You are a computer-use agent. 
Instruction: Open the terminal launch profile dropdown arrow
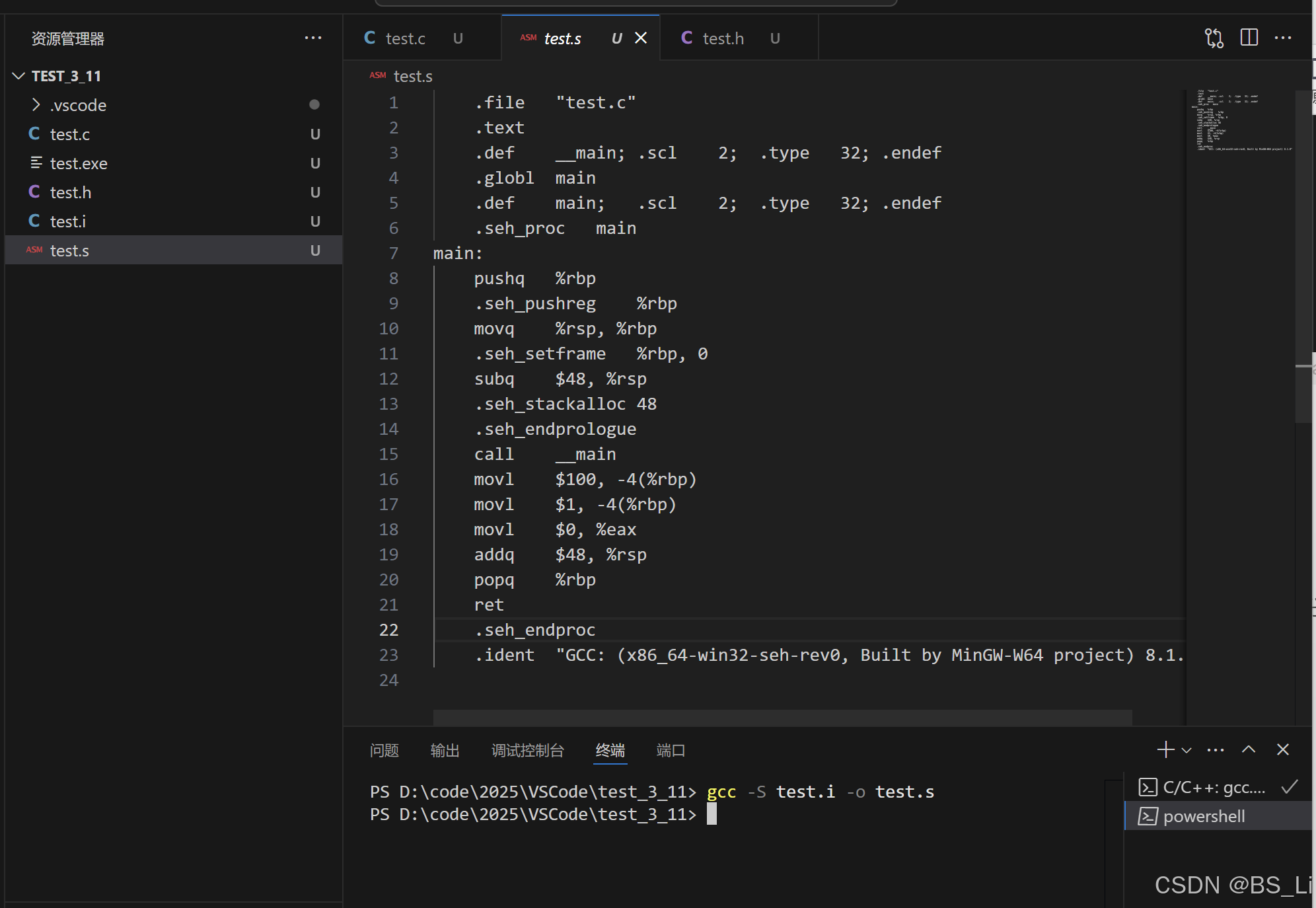click(x=1187, y=750)
